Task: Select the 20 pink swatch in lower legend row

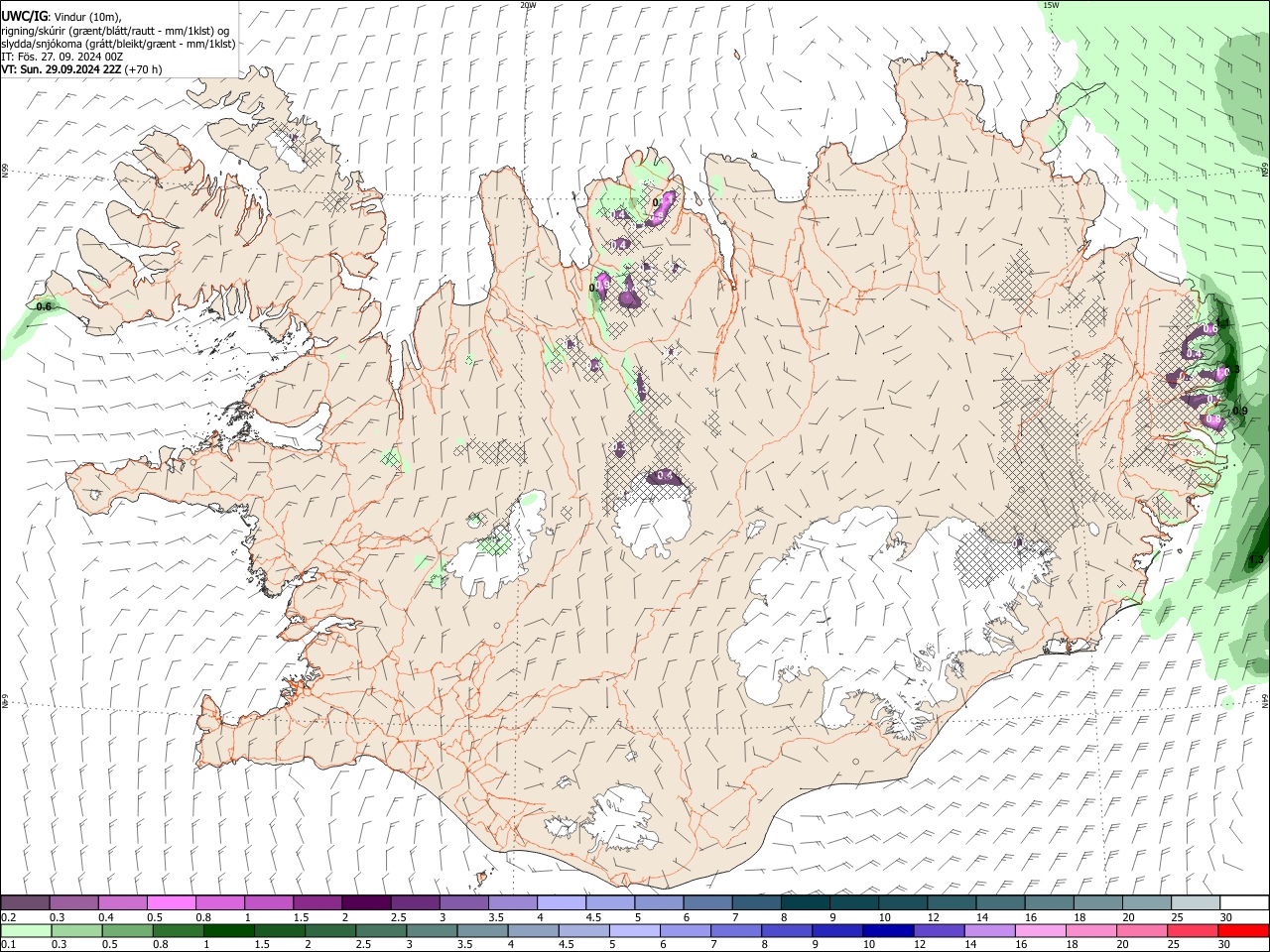Action: click(x=1142, y=930)
